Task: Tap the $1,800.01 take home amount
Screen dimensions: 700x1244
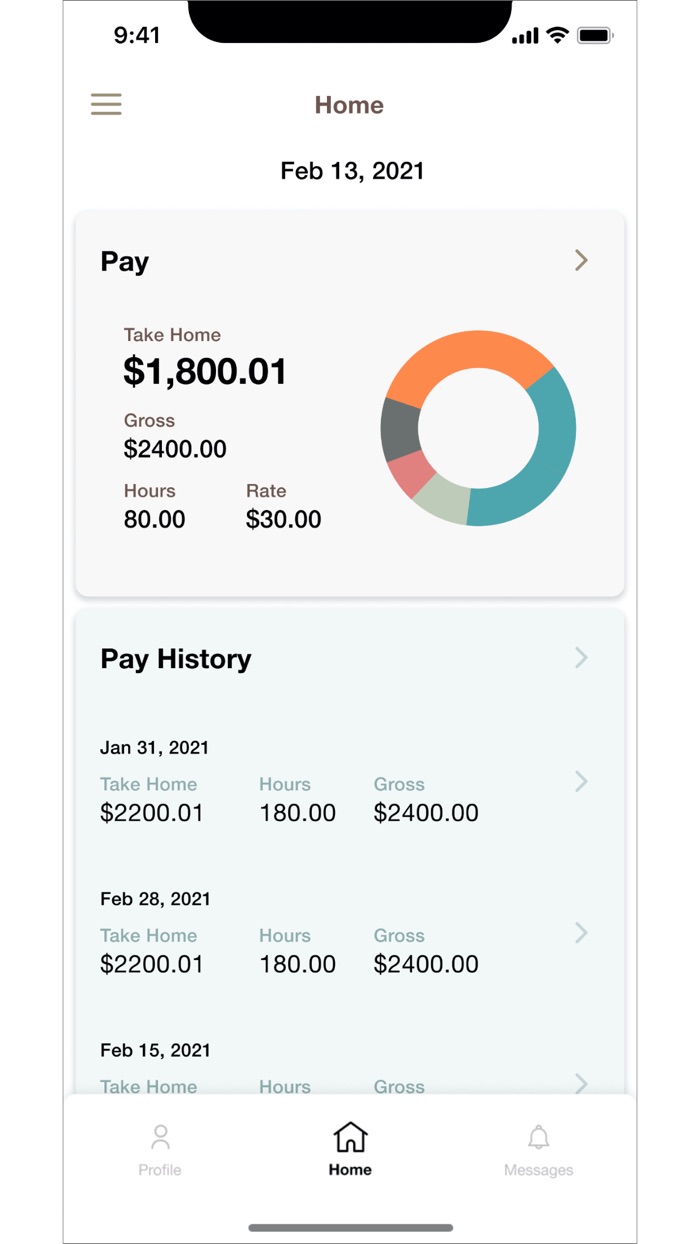Action: (x=205, y=372)
